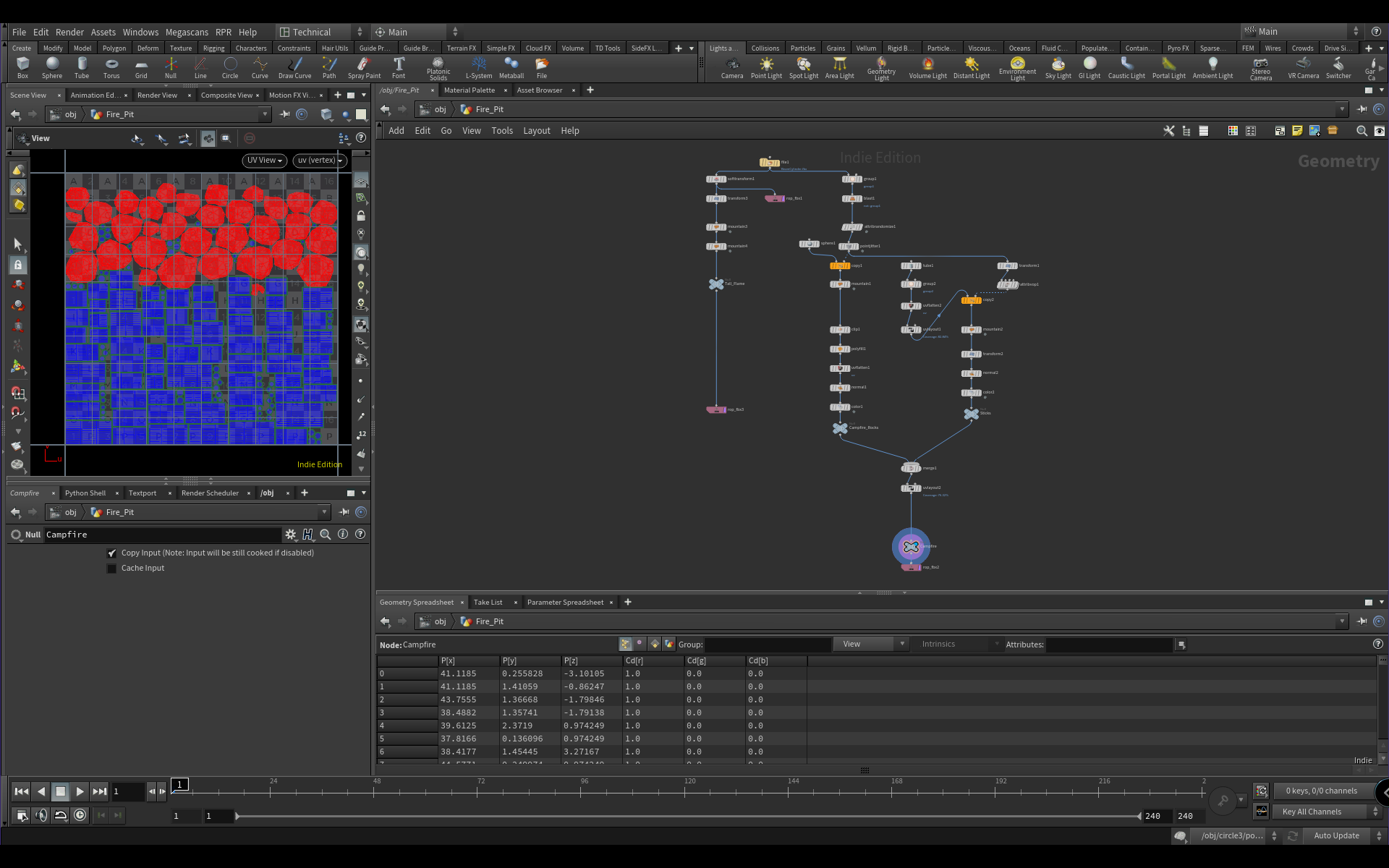Open the Megascans menu

tap(187, 32)
